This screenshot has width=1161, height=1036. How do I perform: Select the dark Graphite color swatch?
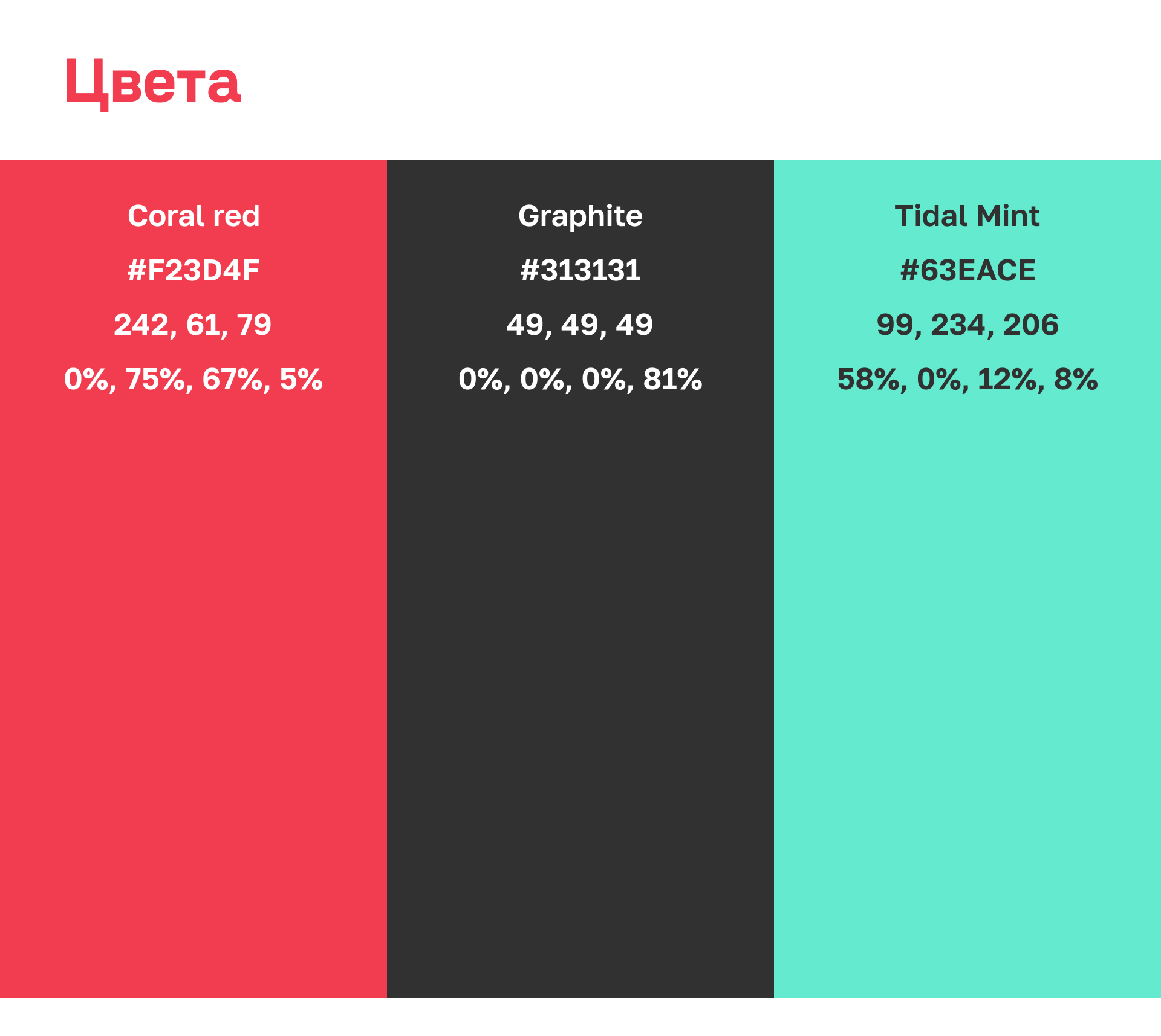(x=580, y=665)
